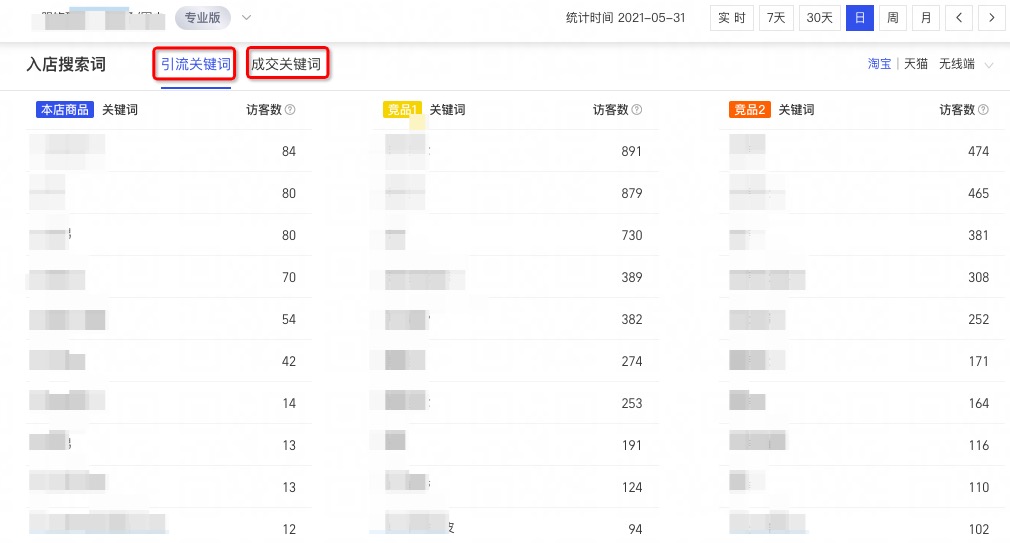The height and width of the screenshot is (543, 1010).
Task: Click the 专业版 version badge
Action: click(202, 17)
